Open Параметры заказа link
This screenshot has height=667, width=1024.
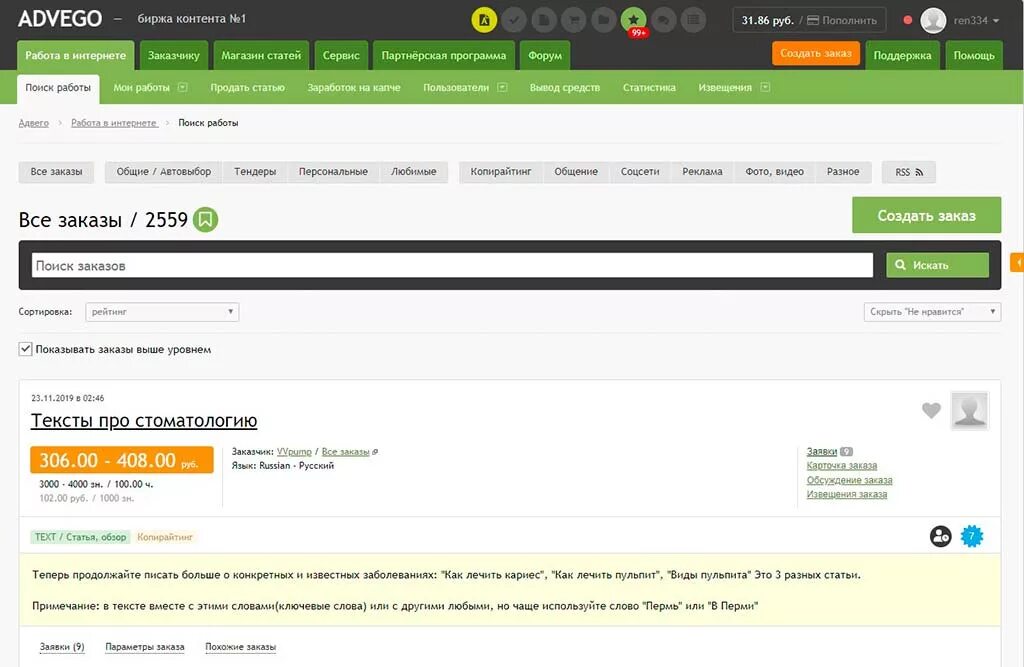pos(145,647)
